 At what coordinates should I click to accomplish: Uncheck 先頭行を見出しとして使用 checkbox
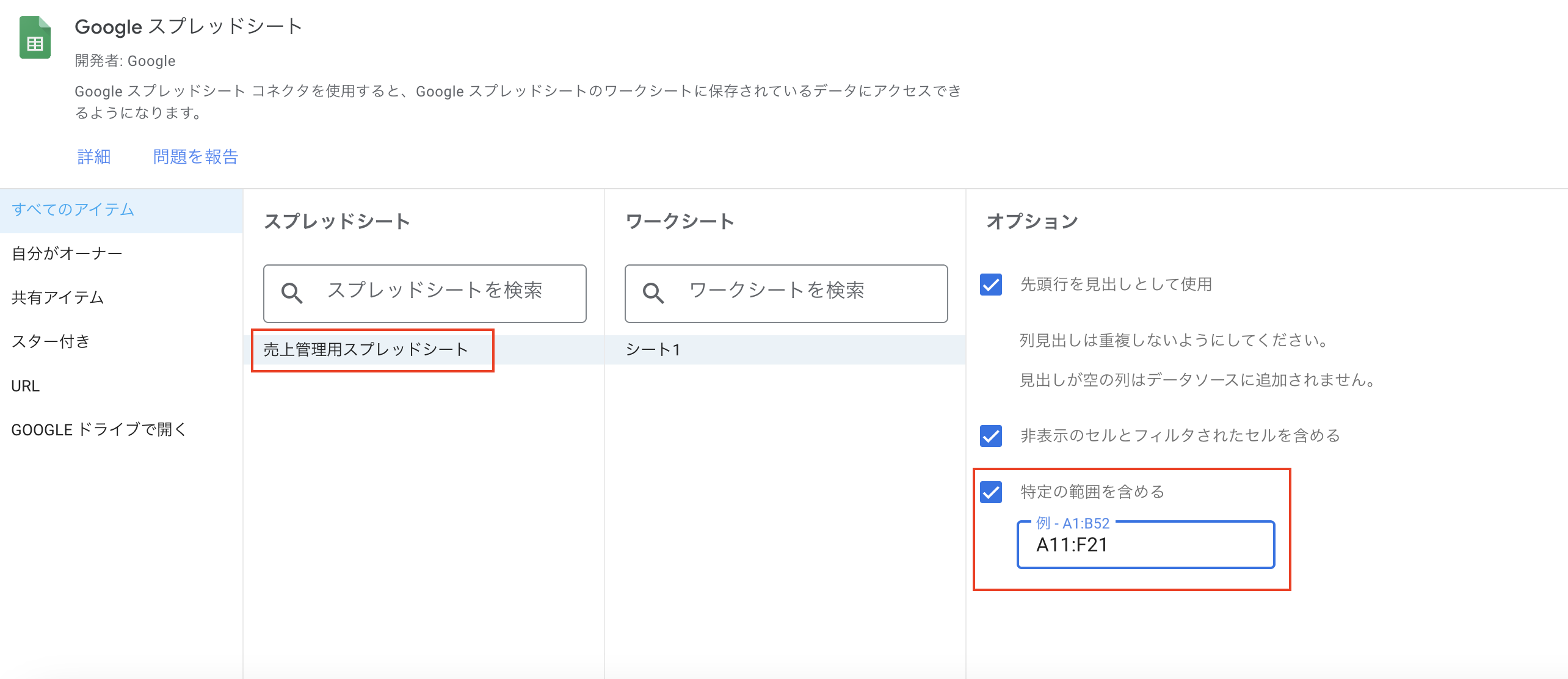pyautogui.click(x=990, y=285)
